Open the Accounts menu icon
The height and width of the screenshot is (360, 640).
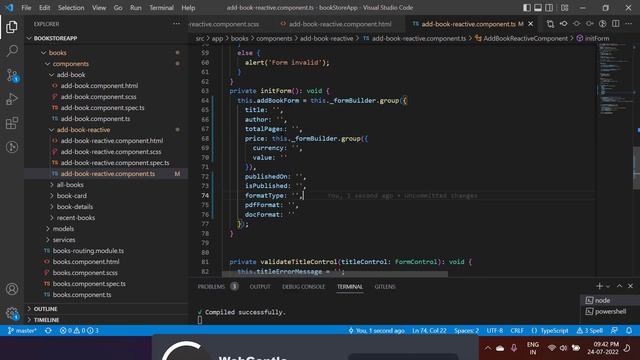coord(12,289)
